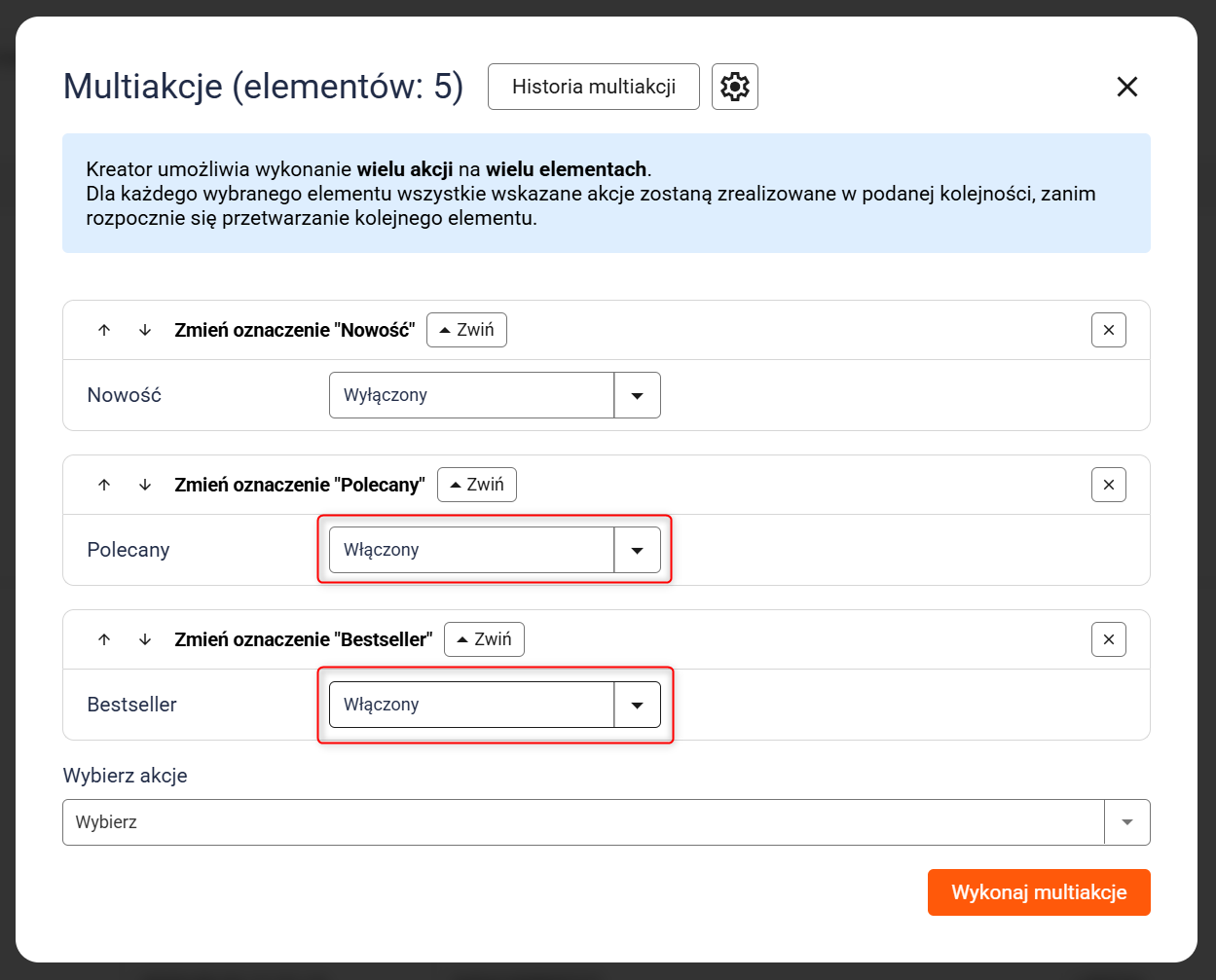This screenshot has width=1216, height=980.
Task: Remove the "Polecany" action with X
Action: (1108, 485)
